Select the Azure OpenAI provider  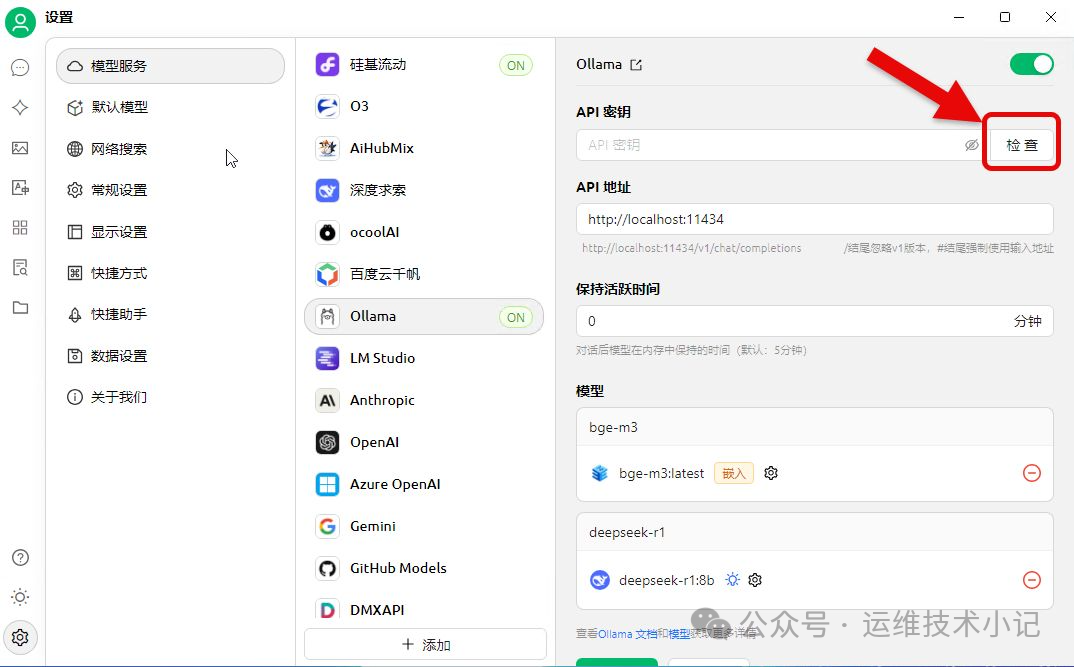pyautogui.click(x=424, y=484)
